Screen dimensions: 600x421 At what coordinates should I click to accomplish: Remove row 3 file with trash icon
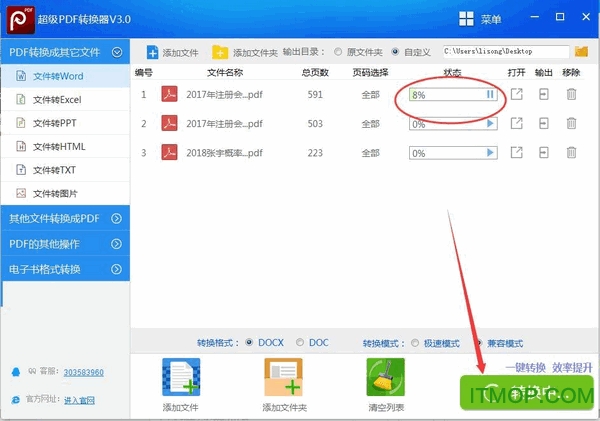coord(571,152)
